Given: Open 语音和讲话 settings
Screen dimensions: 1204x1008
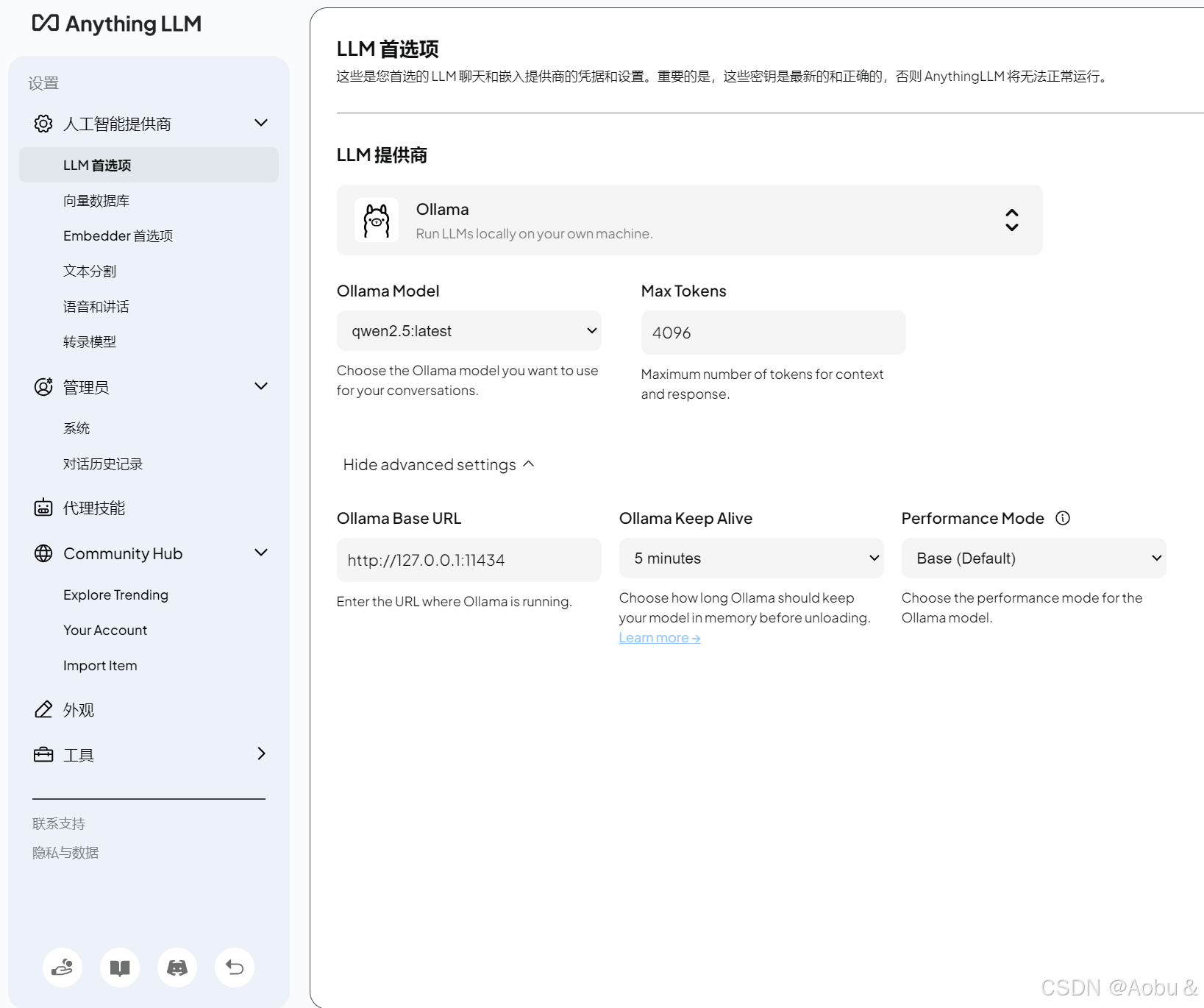Looking at the screenshot, I should (x=96, y=306).
